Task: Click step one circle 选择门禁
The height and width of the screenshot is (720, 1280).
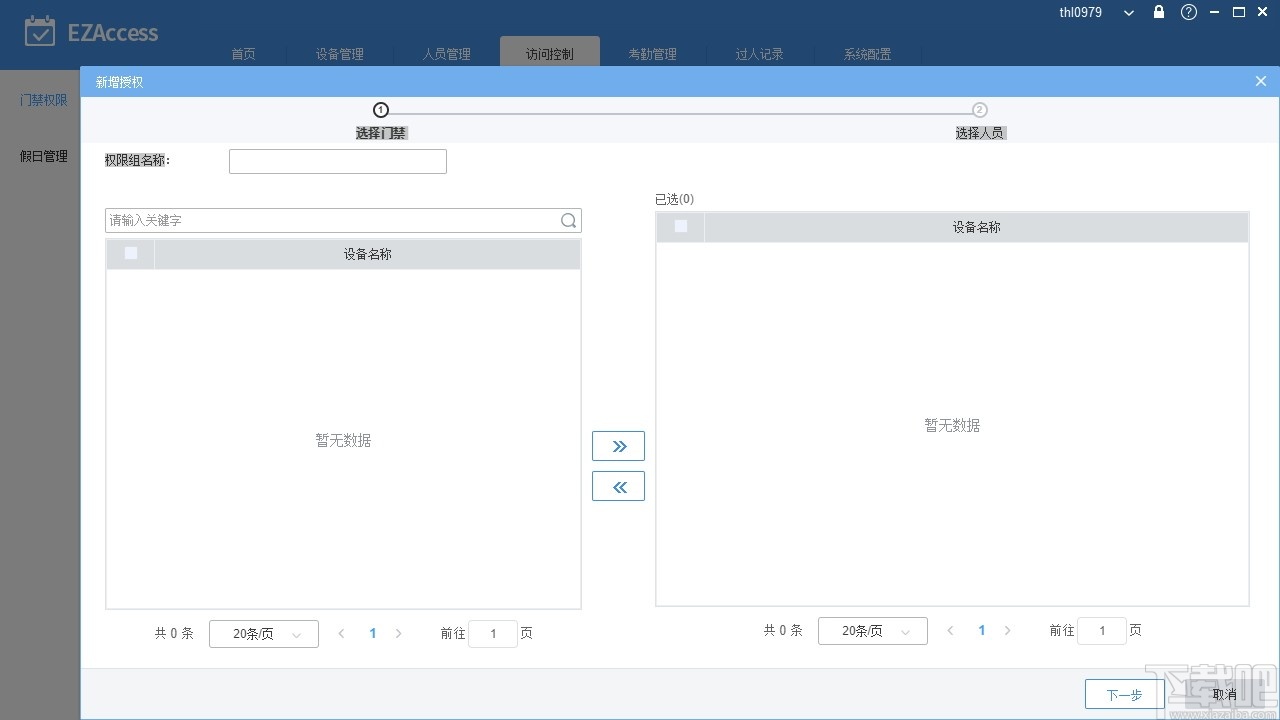Action: click(x=381, y=110)
